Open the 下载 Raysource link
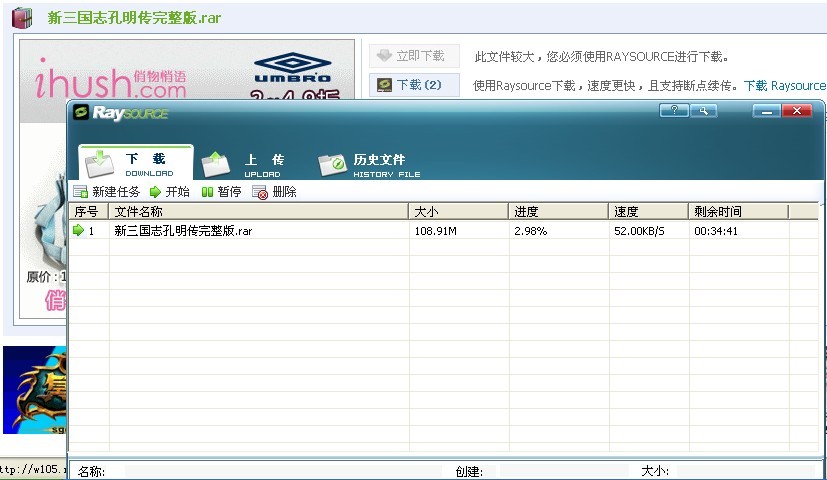 [785, 85]
